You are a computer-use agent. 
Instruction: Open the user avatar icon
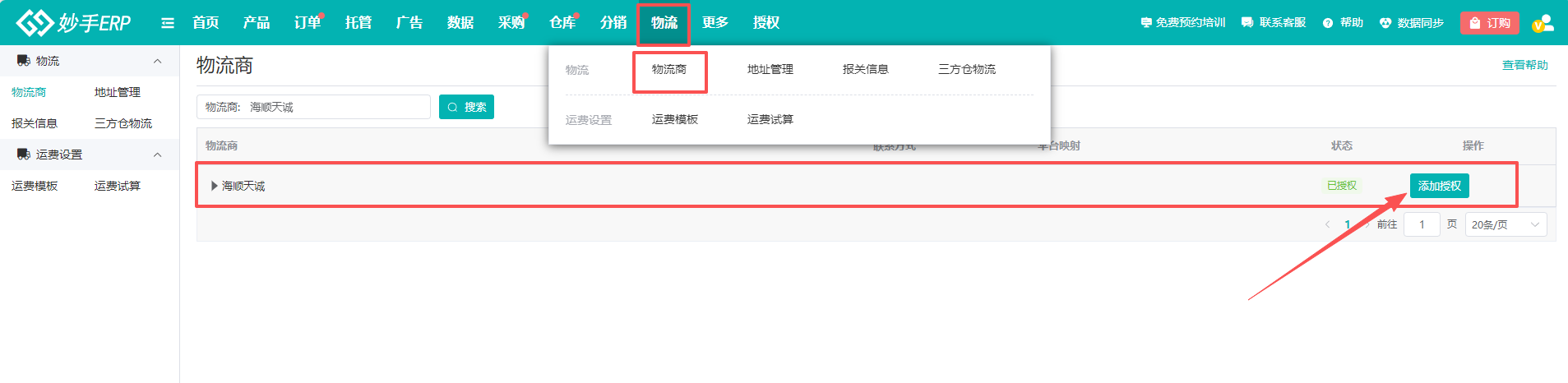coord(1543,24)
